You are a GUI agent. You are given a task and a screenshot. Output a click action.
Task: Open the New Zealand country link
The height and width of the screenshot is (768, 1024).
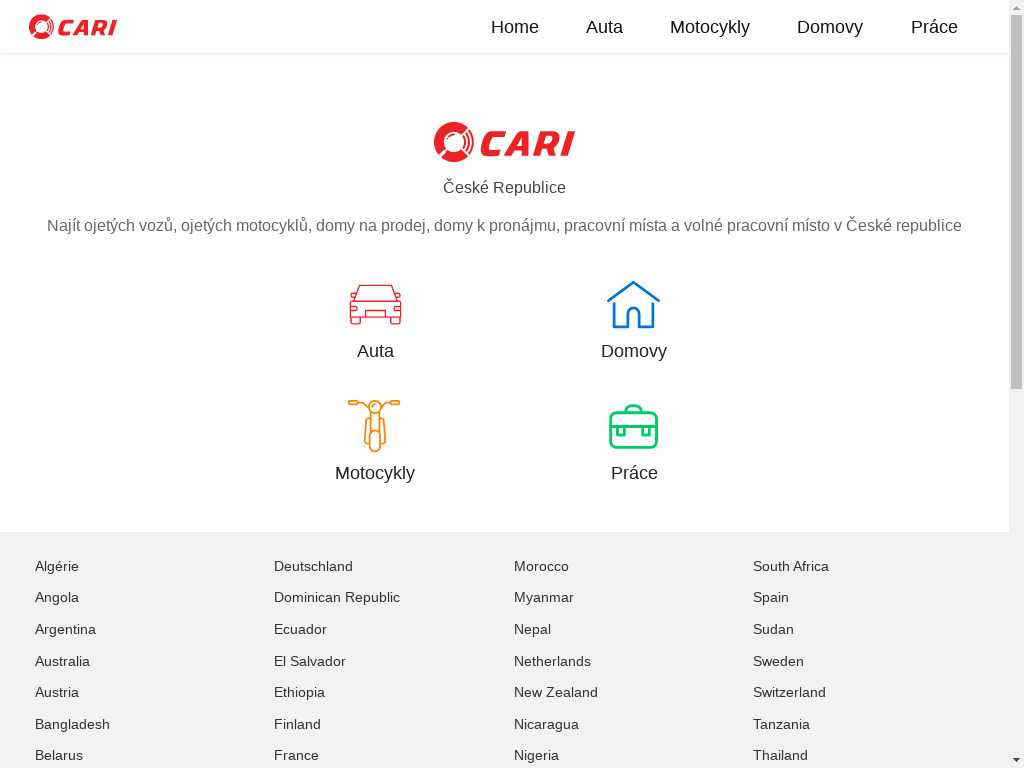point(556,692)
